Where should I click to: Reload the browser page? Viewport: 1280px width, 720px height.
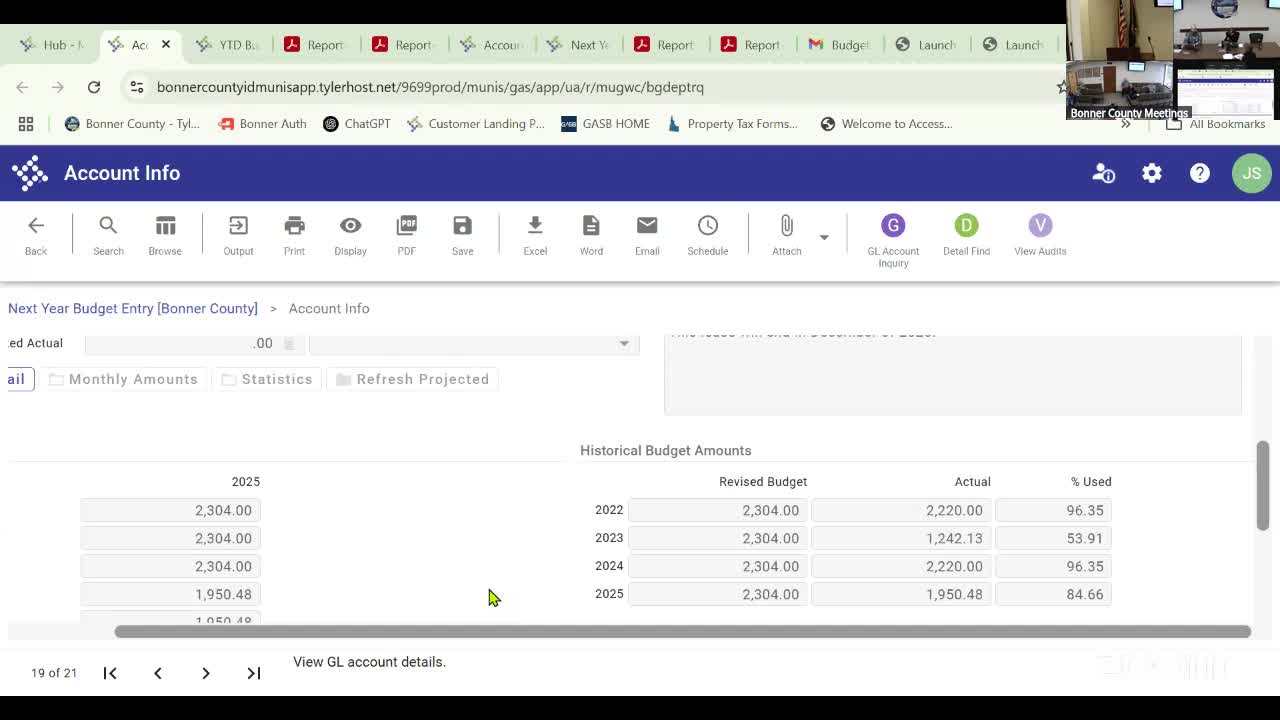(94, 87)
